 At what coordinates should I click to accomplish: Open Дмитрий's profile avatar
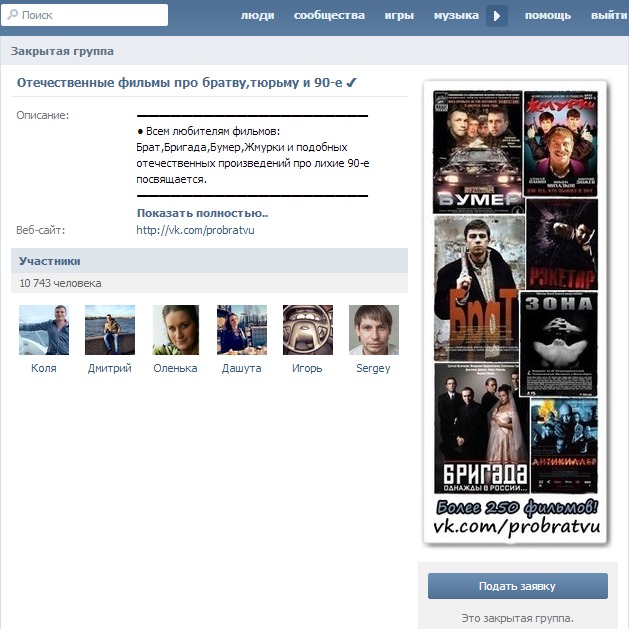coord(110,330)
